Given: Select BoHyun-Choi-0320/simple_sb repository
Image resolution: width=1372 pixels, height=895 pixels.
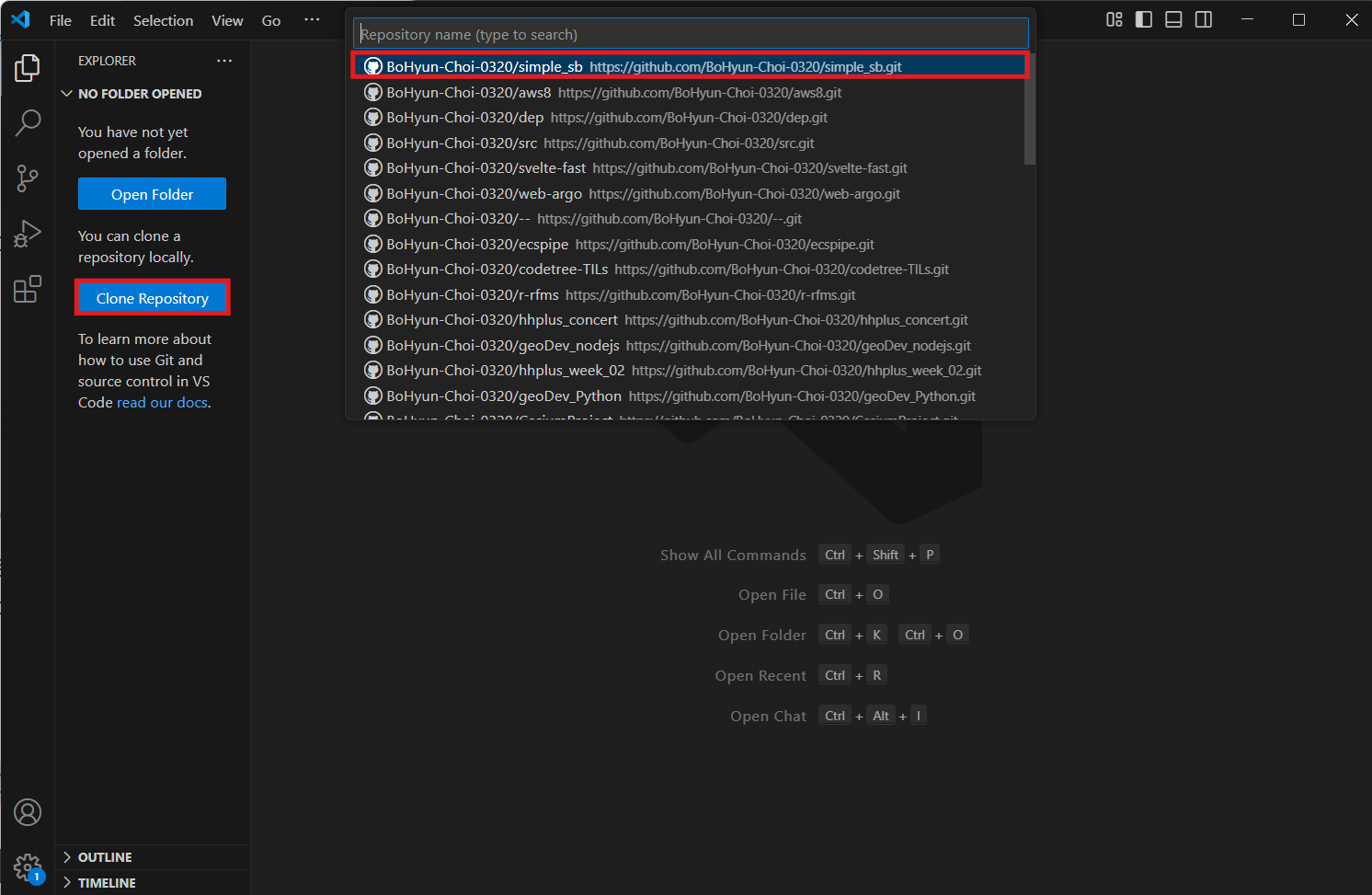Looking at the screenshot, I should point(689,66).
